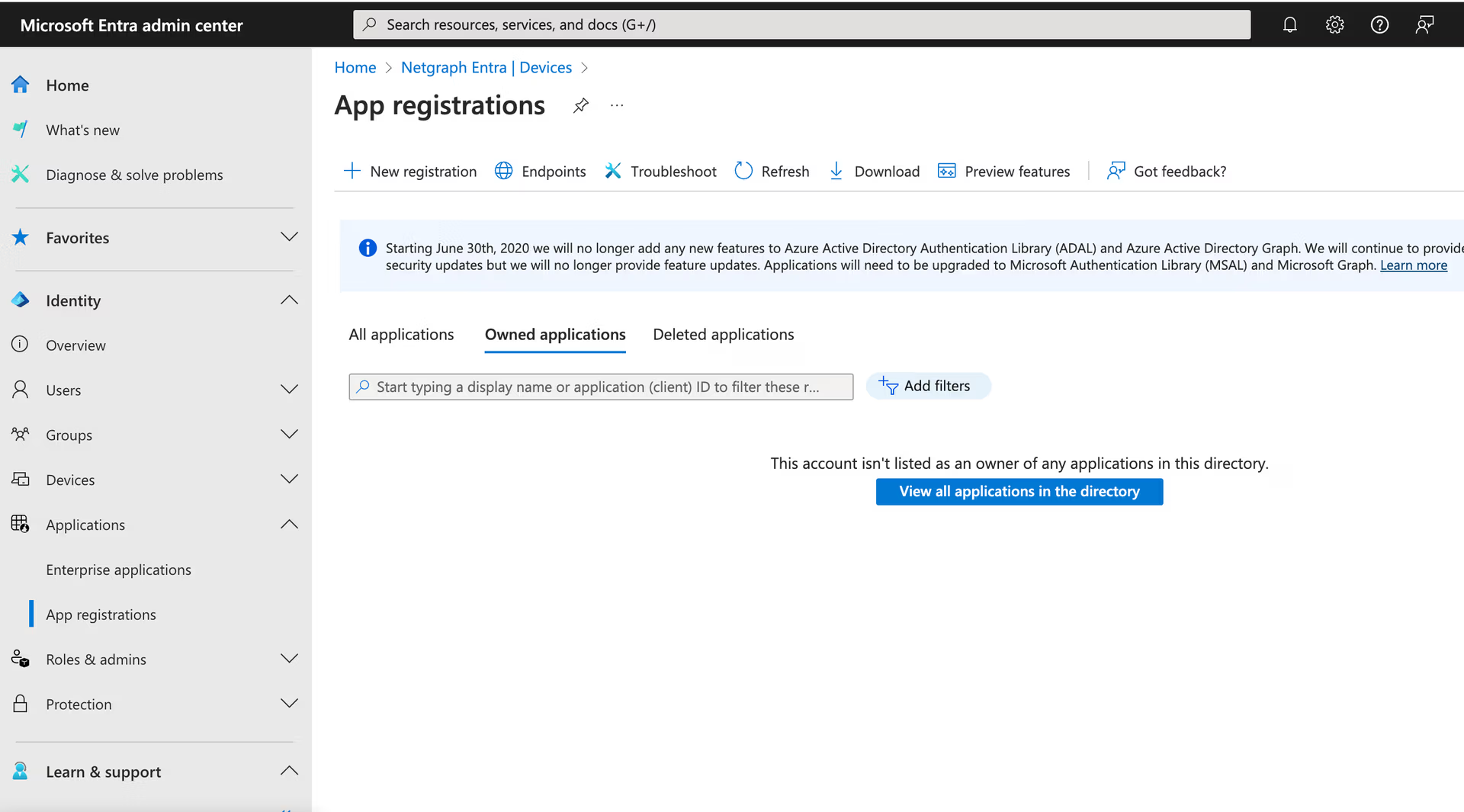Click the New registration label
Screen dimensions: 1464x812
(x=423, y=172)
